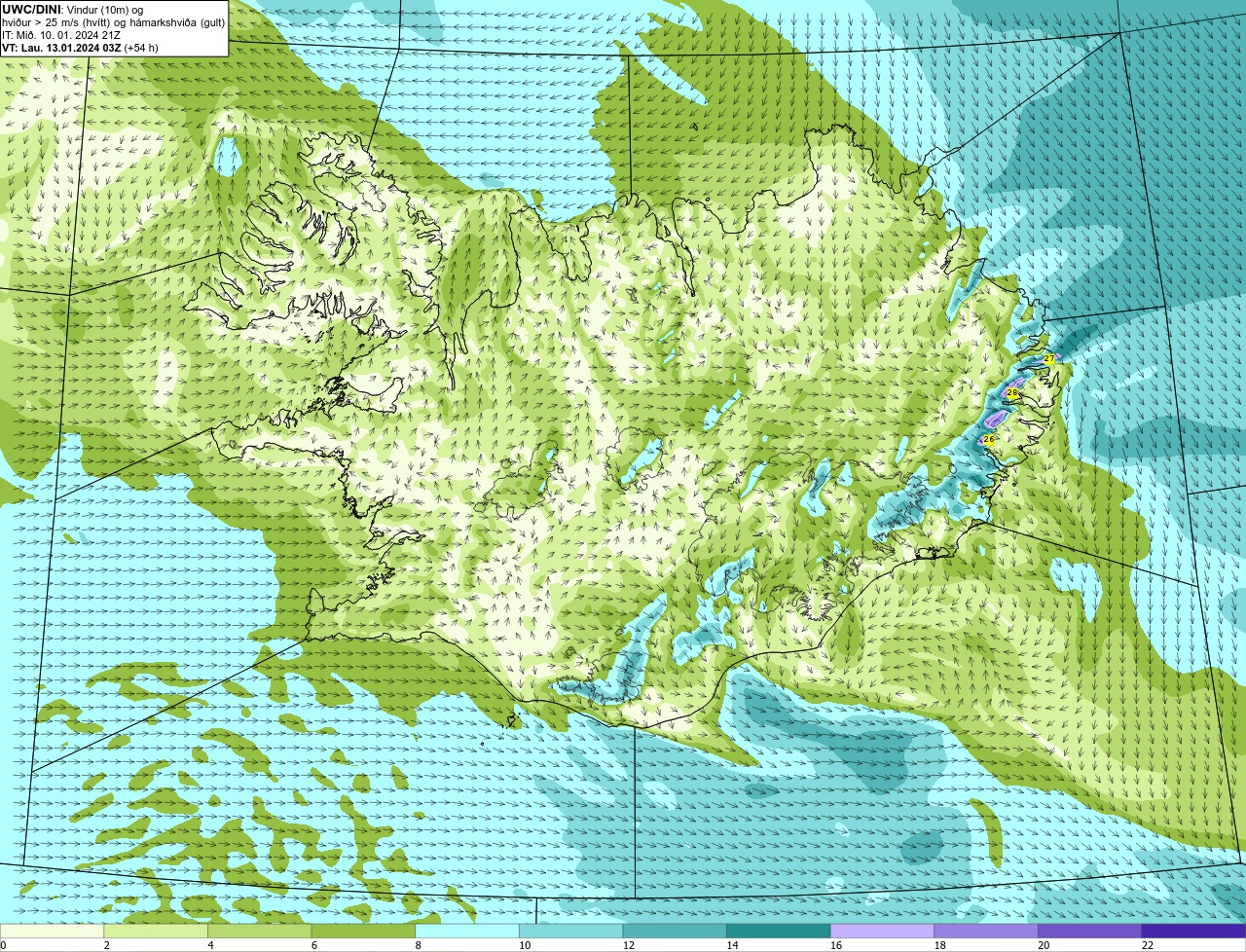1246x952 pixels.
Task: Select the 0–2 m/s pale yellow legend swatch
Action: pyautogui.click(x=52, y=932)
